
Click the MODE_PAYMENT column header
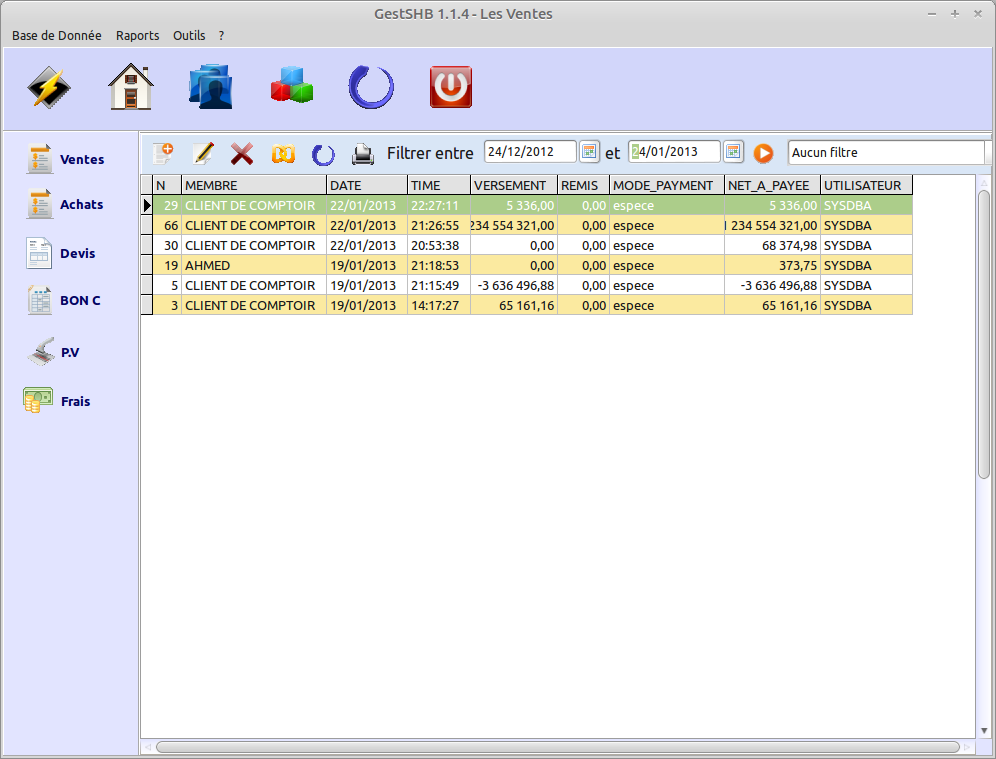(x=667, y=185)
